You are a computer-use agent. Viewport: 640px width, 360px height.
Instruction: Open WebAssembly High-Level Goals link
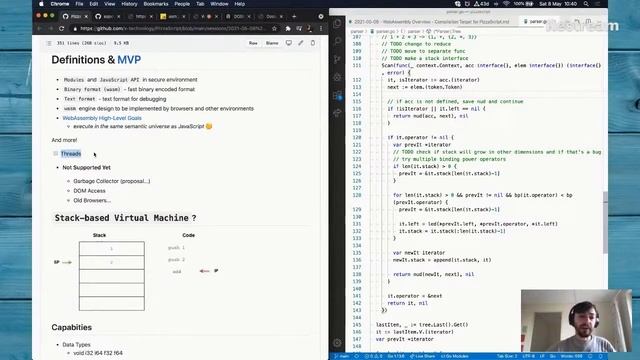102,118
